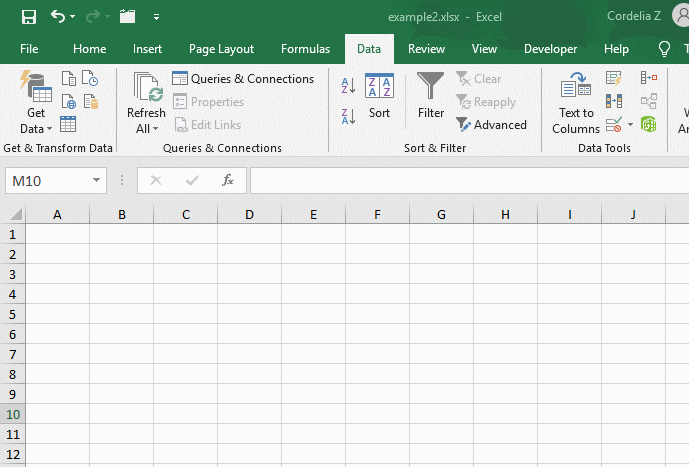Click Manage Data Model green icon

click(649, 124)
